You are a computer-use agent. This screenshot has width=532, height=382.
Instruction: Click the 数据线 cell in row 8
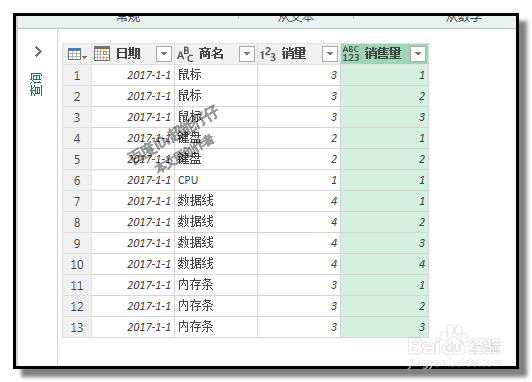(216, 223)
